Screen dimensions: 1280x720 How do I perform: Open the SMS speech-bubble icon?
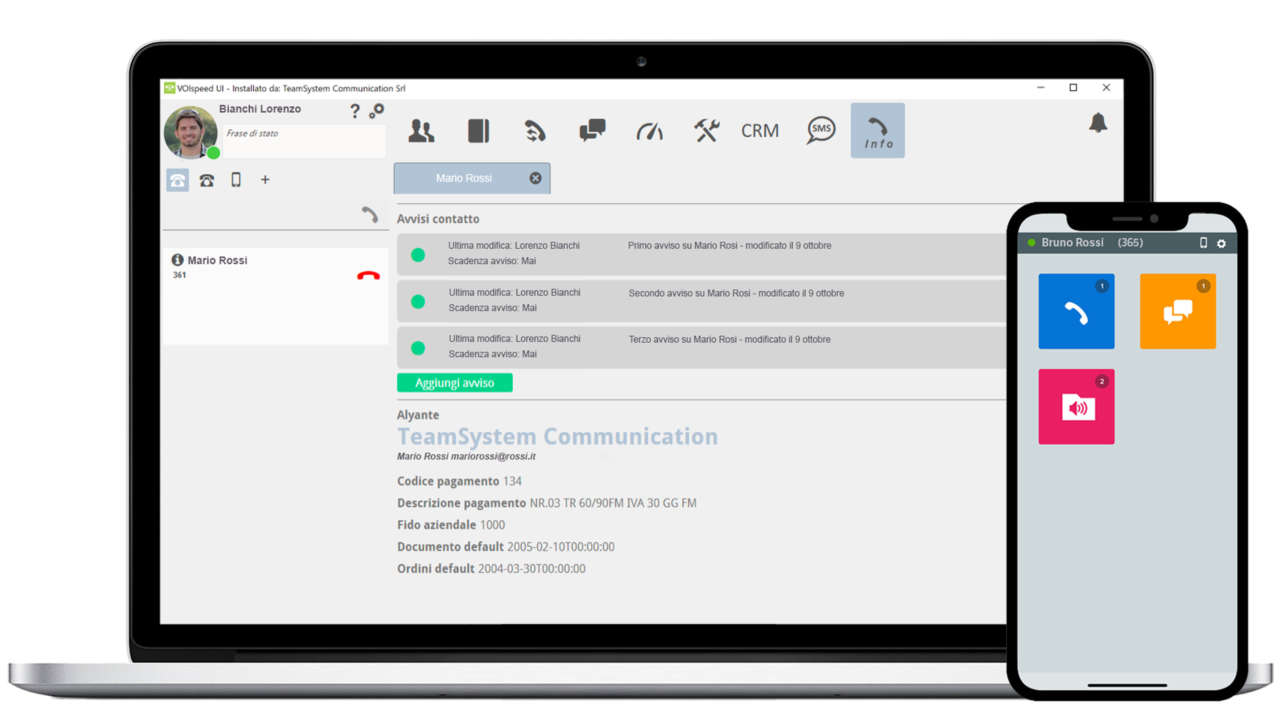click(x=820, y=130)
